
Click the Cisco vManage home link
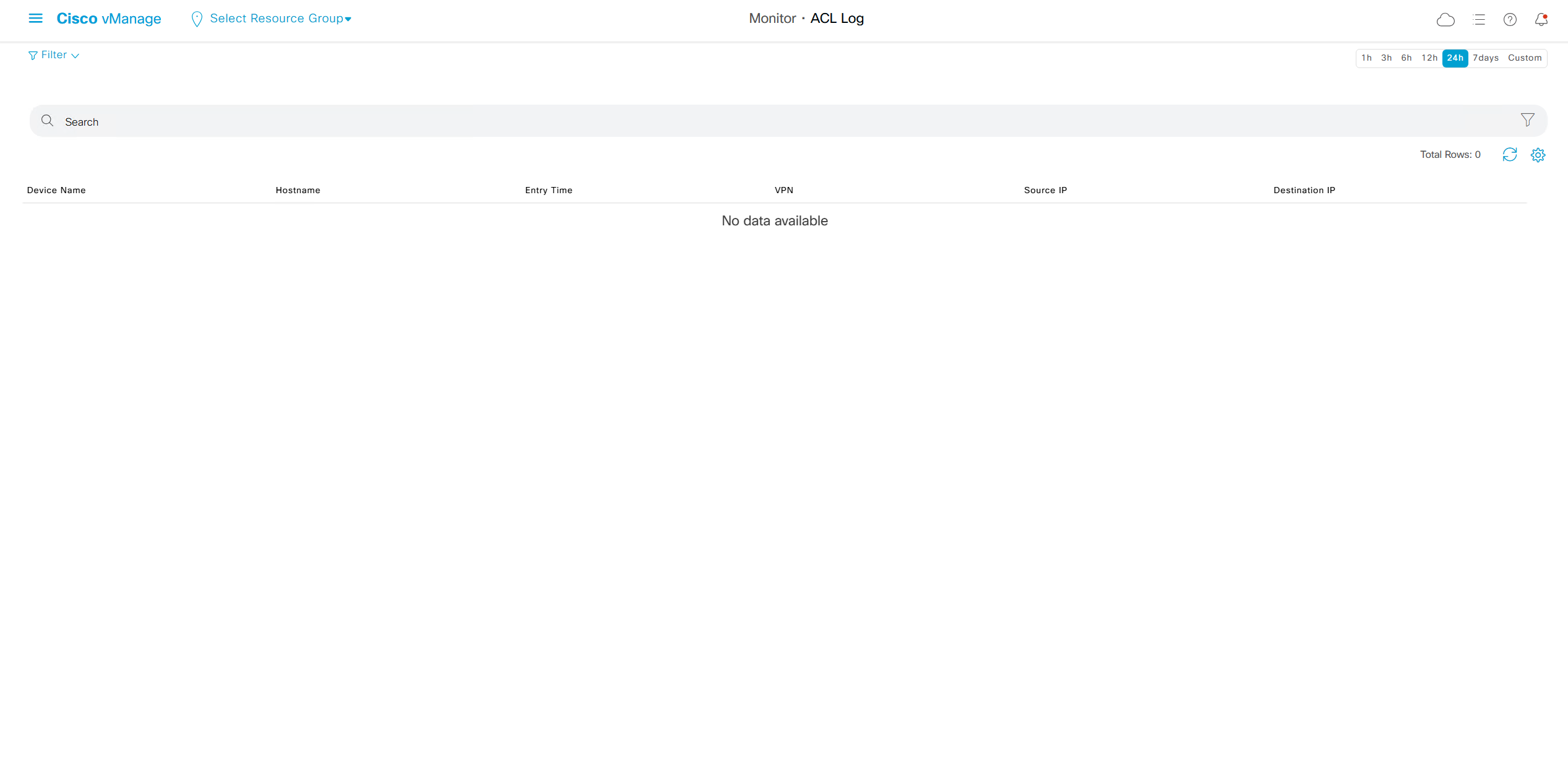coord(109,19)
